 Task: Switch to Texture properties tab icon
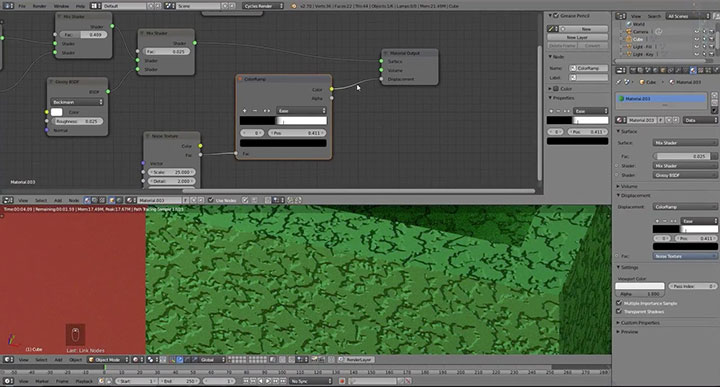[x=700, y=70]
